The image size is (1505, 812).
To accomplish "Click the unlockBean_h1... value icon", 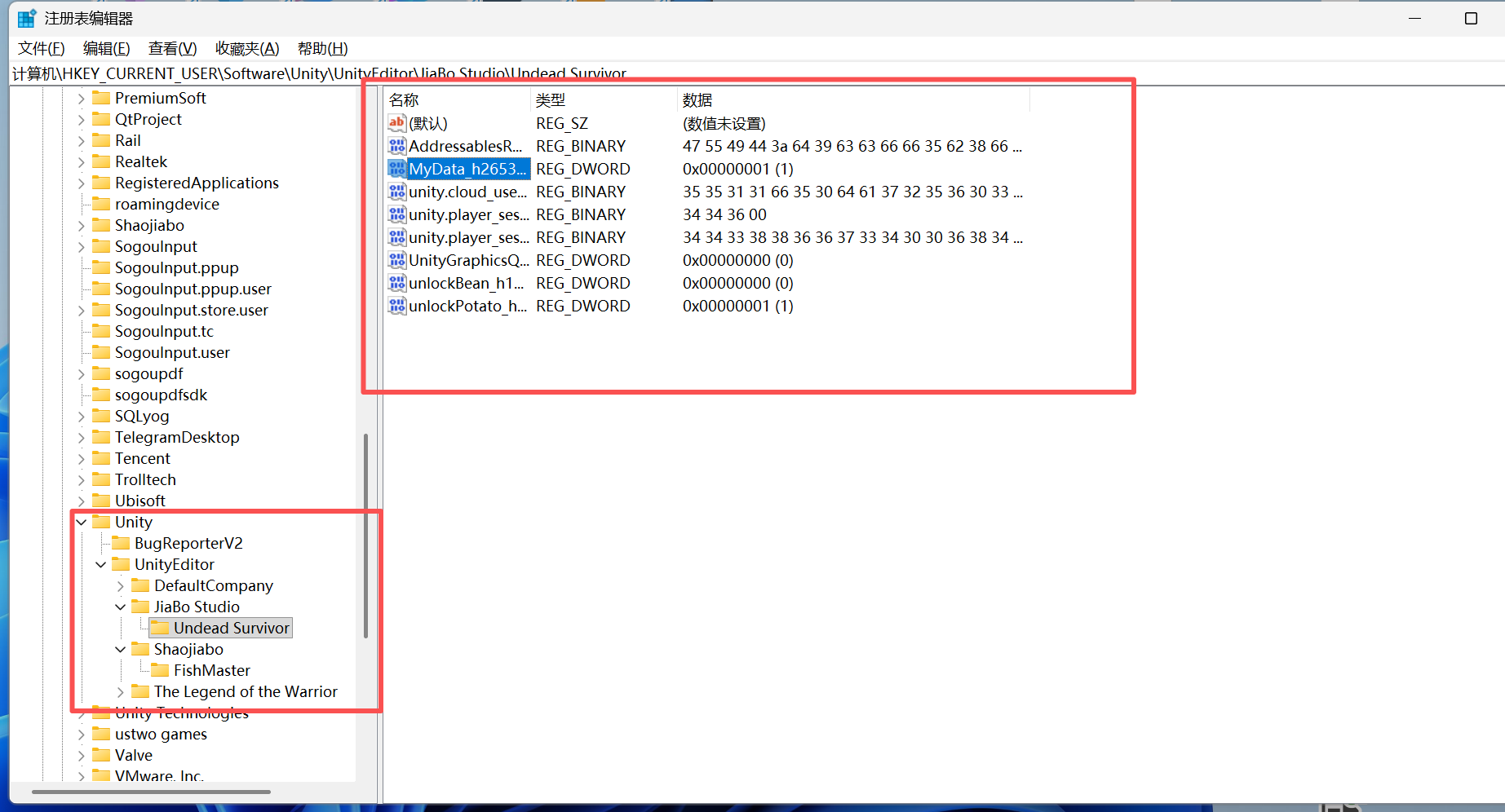I will (x=397, y=283).
